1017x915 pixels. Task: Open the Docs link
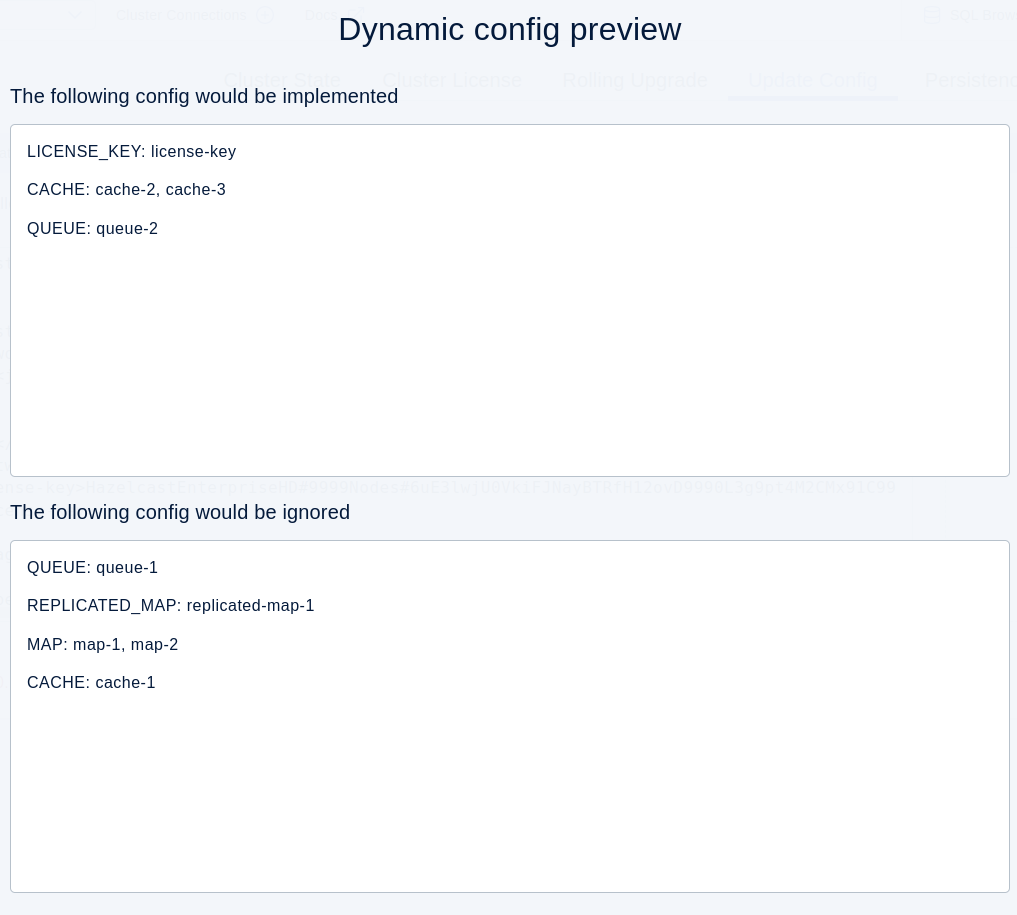(x=321, y=15)
